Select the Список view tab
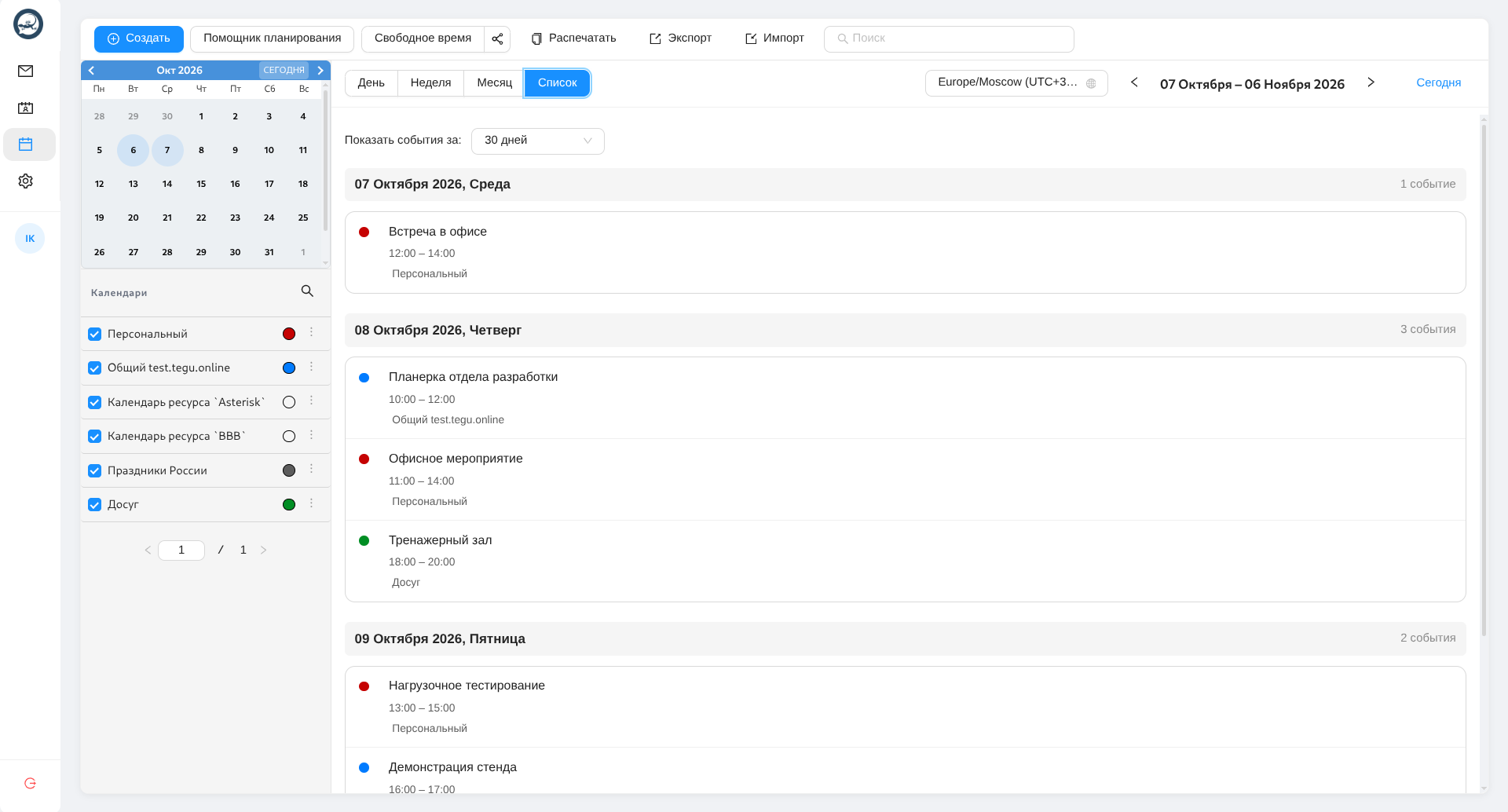Viewport: 1508px width, 812px height. (x=558, y=83)
